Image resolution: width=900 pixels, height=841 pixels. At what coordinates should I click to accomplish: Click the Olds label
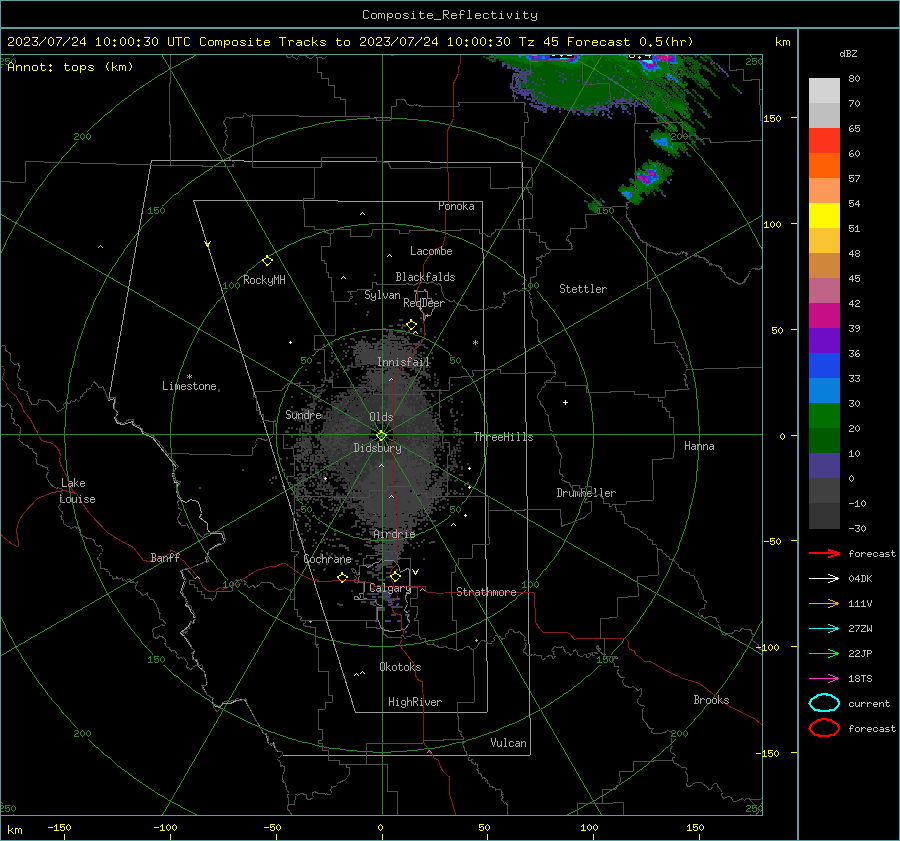click(381, 417)
